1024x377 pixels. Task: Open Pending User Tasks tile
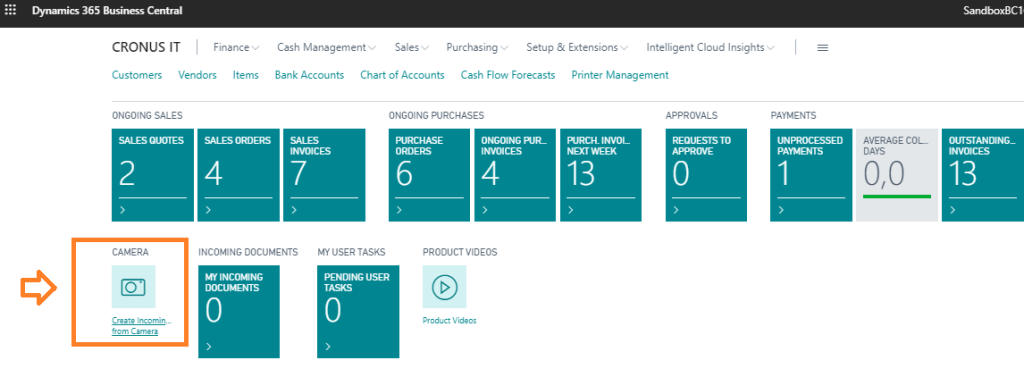[x=358, y=311]
